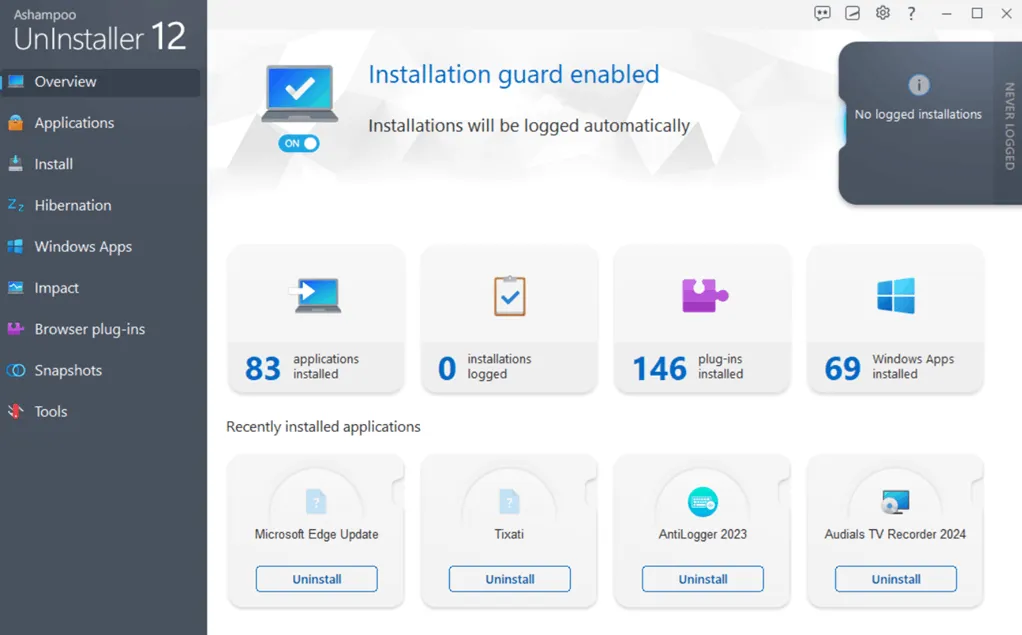1022x635 pixels.
Task: Open settings via the gear icon
Action: [x=882, y=12]
